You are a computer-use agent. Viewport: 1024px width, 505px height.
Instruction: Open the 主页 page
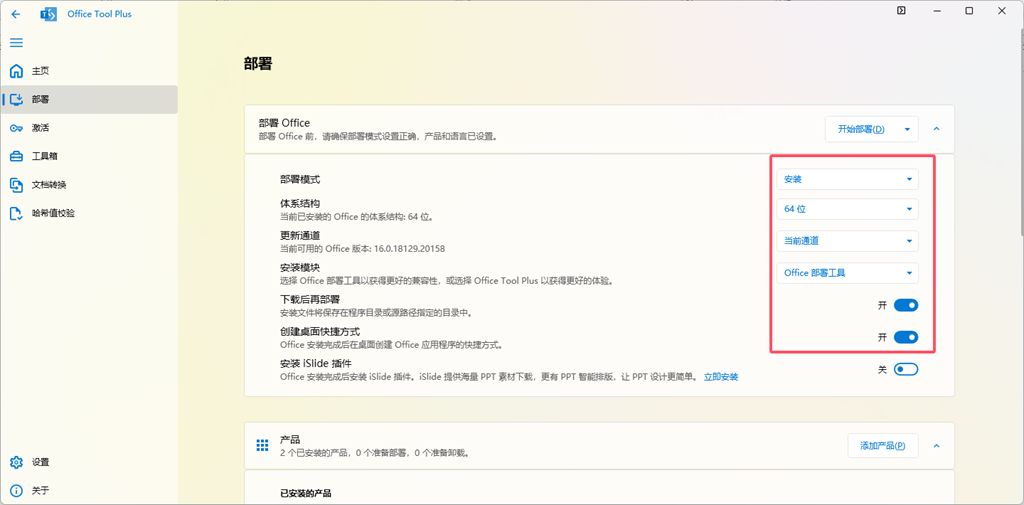pos(89,71)
